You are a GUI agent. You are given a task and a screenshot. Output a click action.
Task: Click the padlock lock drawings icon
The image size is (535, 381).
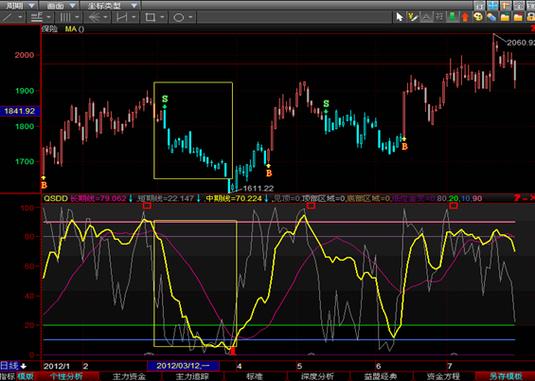[531, 17]
